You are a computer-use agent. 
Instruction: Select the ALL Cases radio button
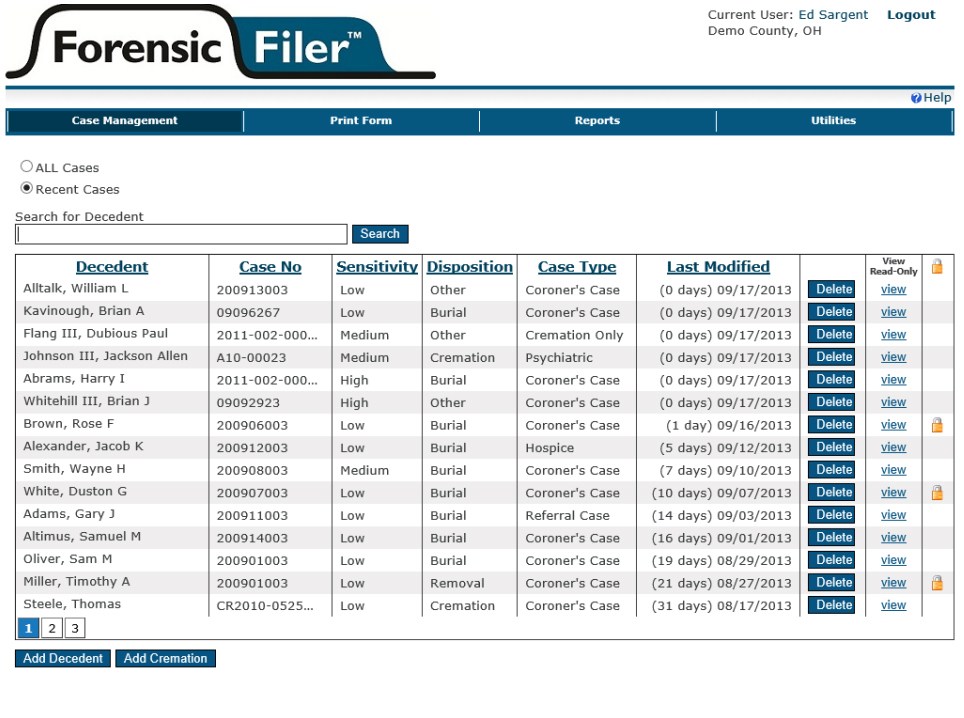tap(26, 166)
